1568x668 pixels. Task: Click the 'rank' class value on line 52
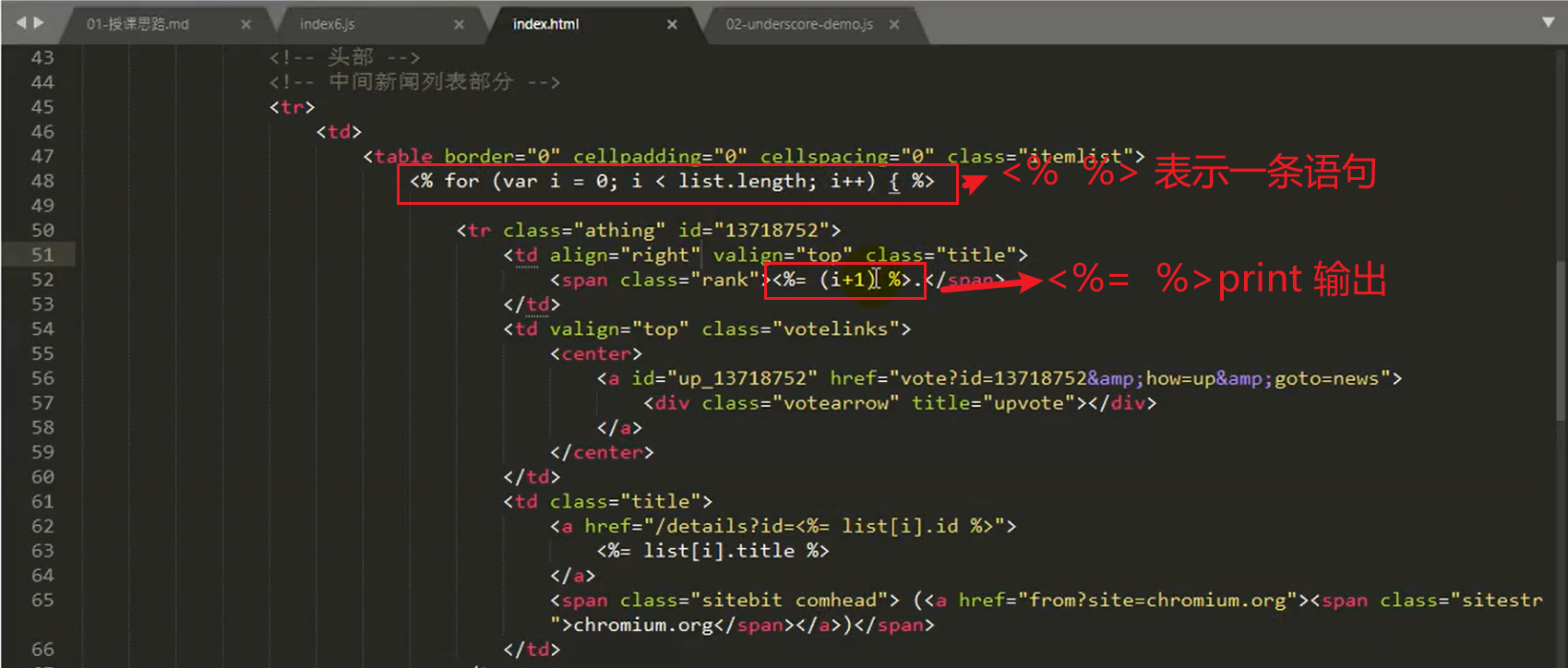point(724,280)
